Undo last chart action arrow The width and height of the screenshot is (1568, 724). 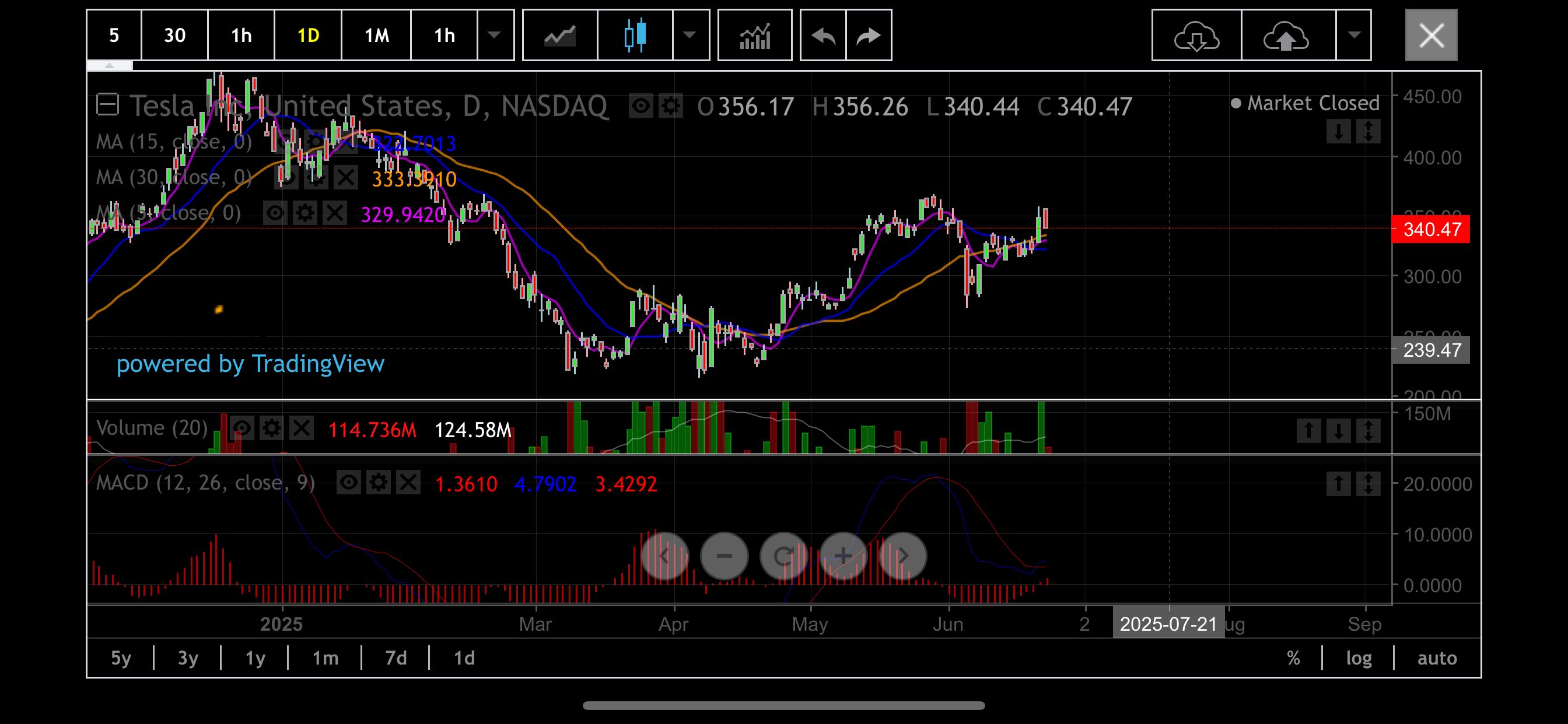(823, 36)
